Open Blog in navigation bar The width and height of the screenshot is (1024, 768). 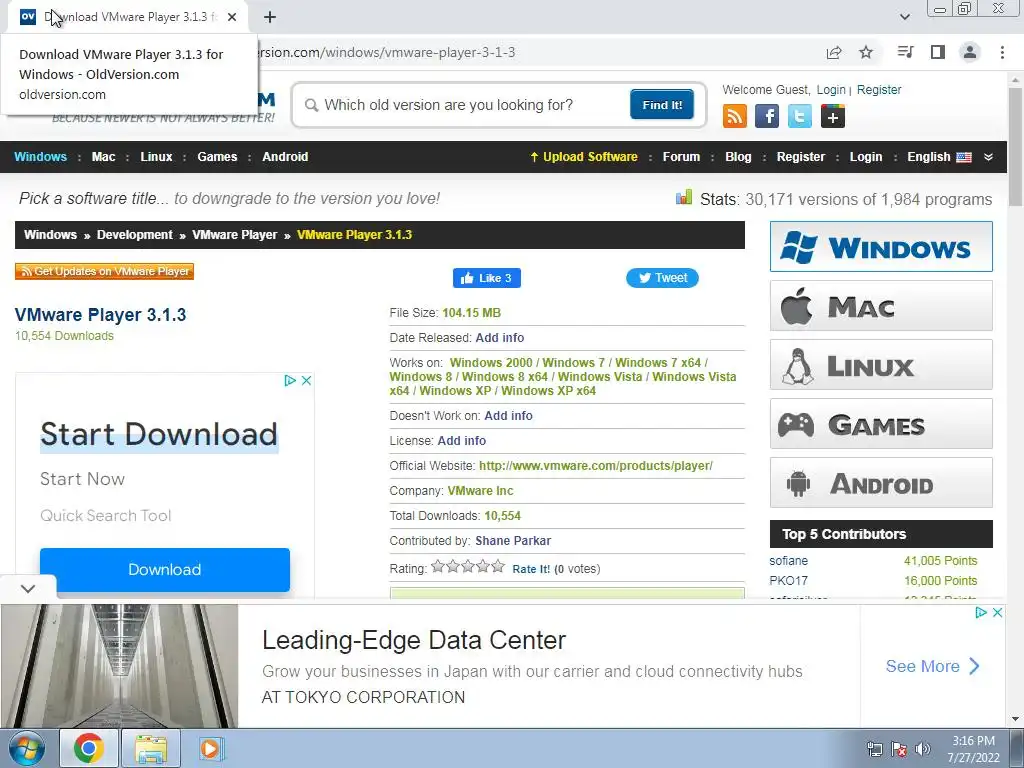click(x=738, y=157)
